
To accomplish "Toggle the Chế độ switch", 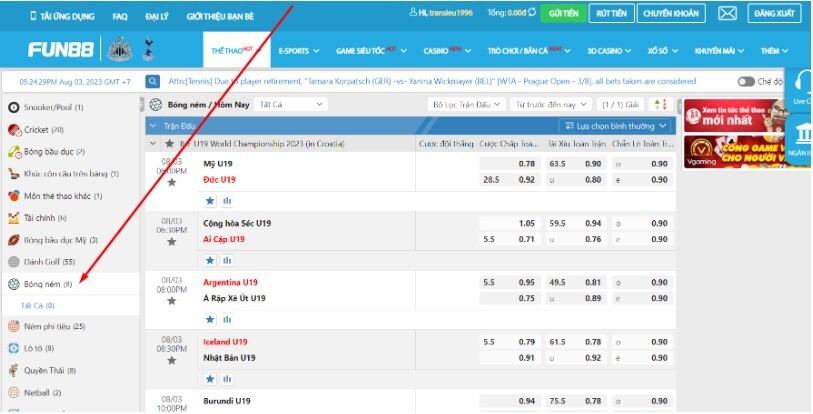I will [746, 81].
